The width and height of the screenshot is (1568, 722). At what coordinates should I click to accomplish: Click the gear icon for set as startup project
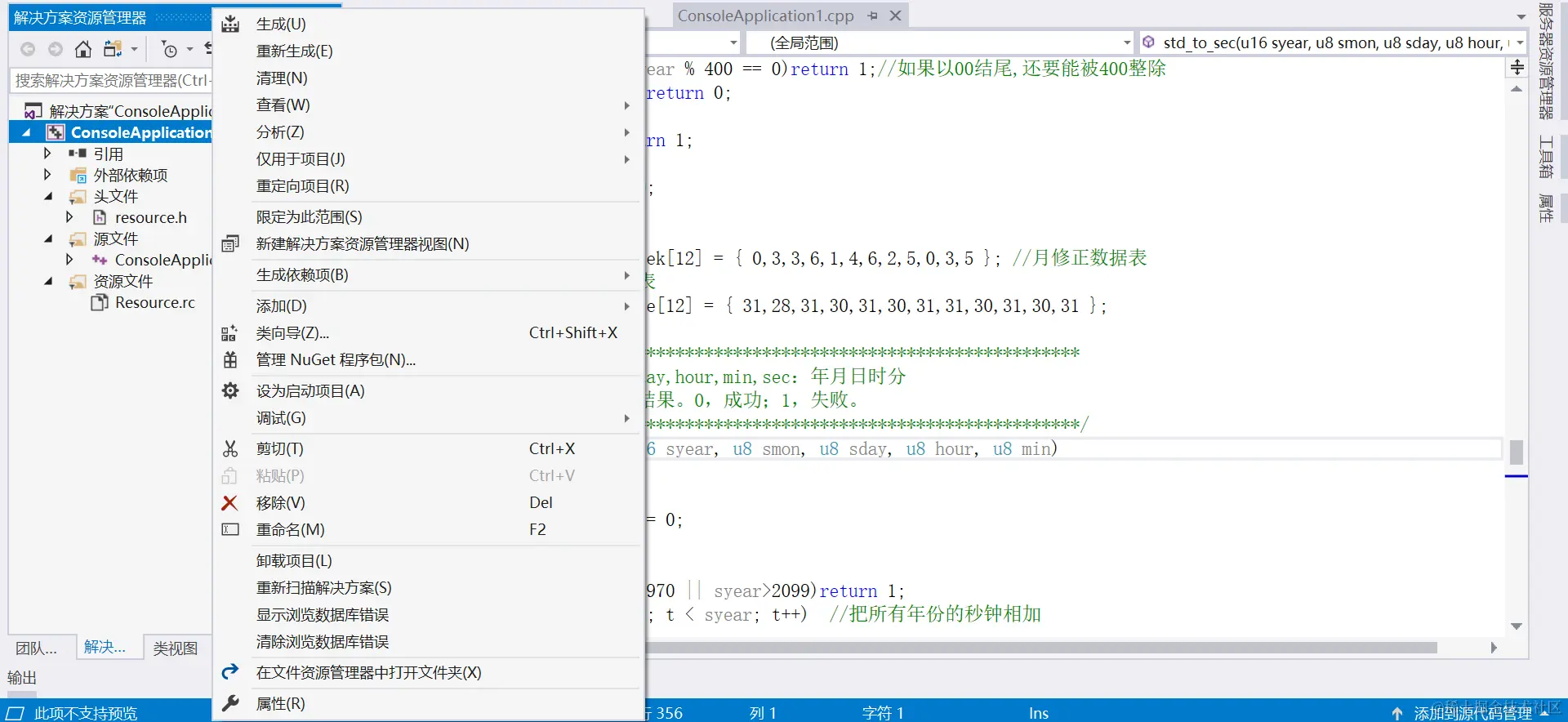230,390
